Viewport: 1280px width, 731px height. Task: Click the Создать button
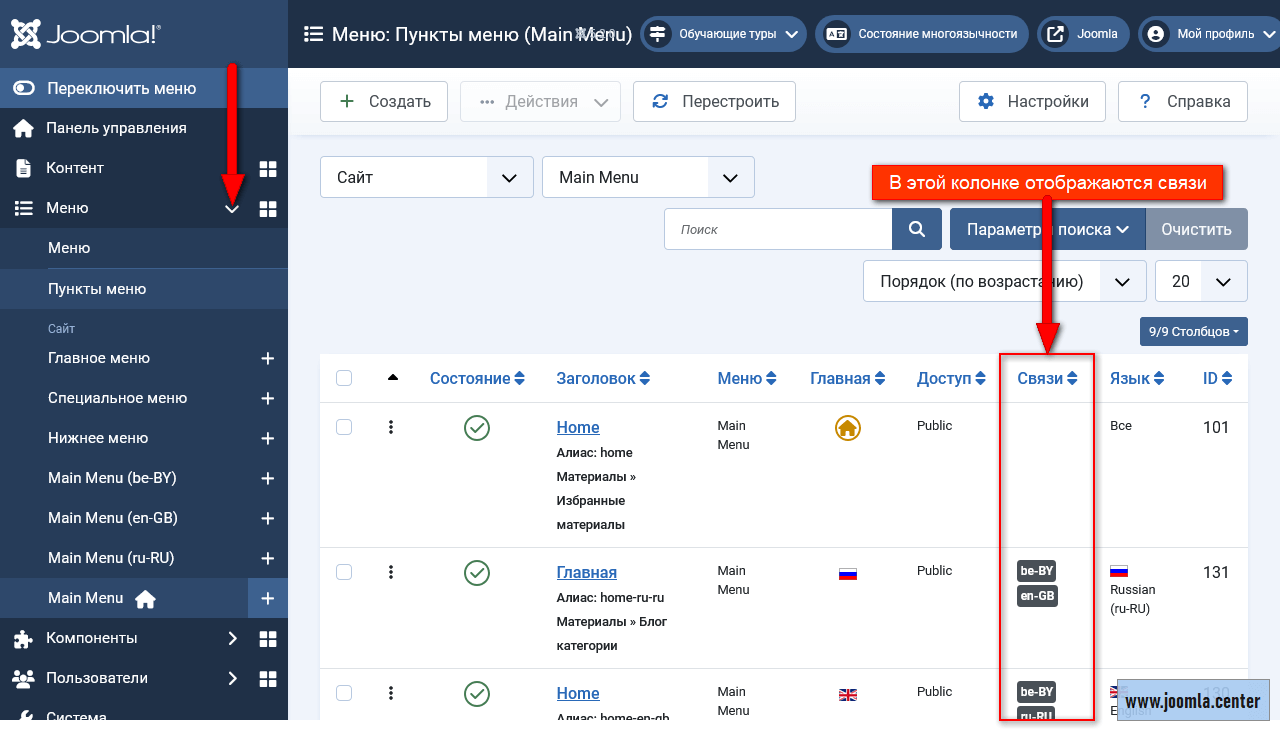coord(385,101)
